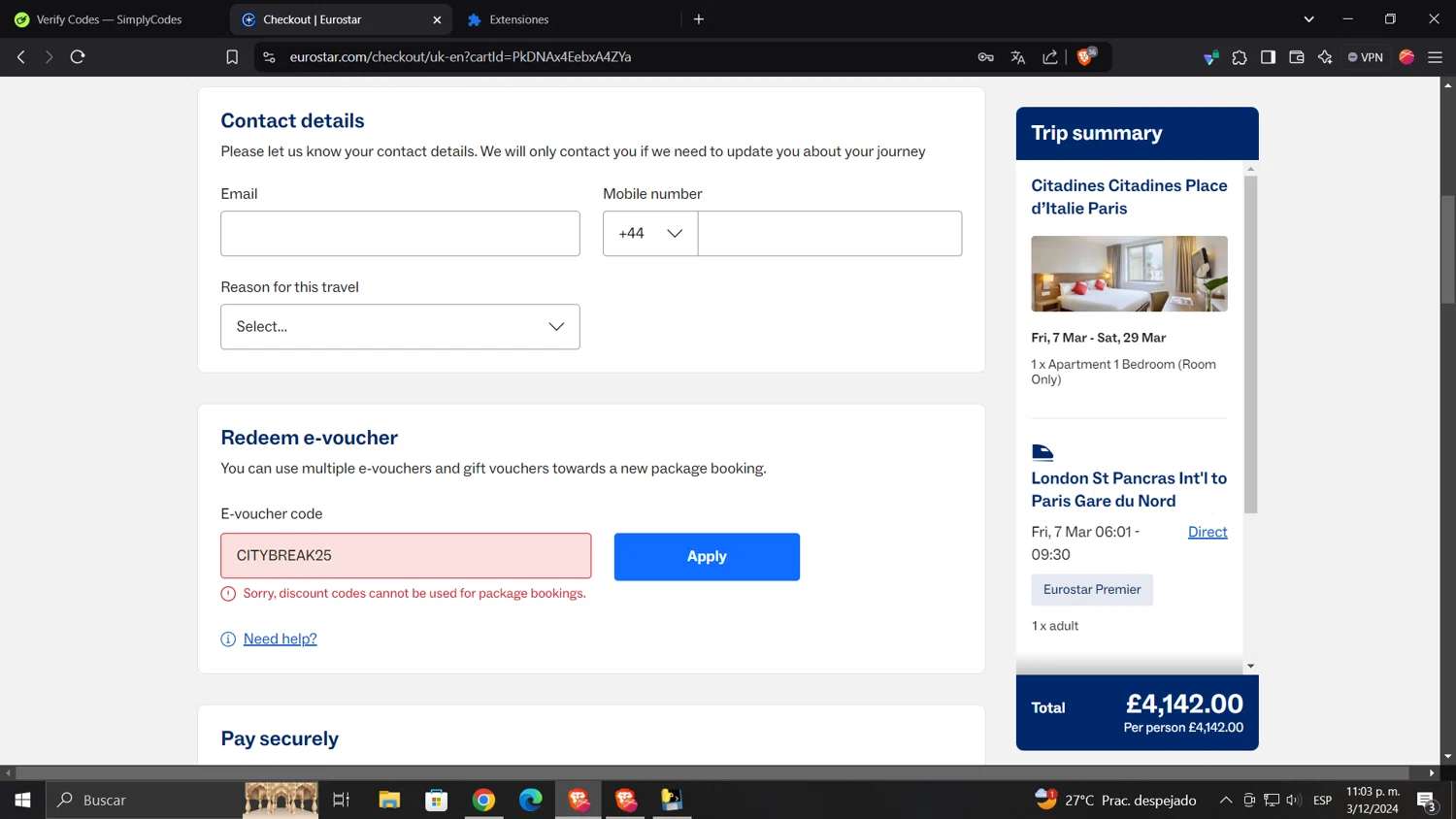Click the info icon beside Need help

click(x=228, y=639)
